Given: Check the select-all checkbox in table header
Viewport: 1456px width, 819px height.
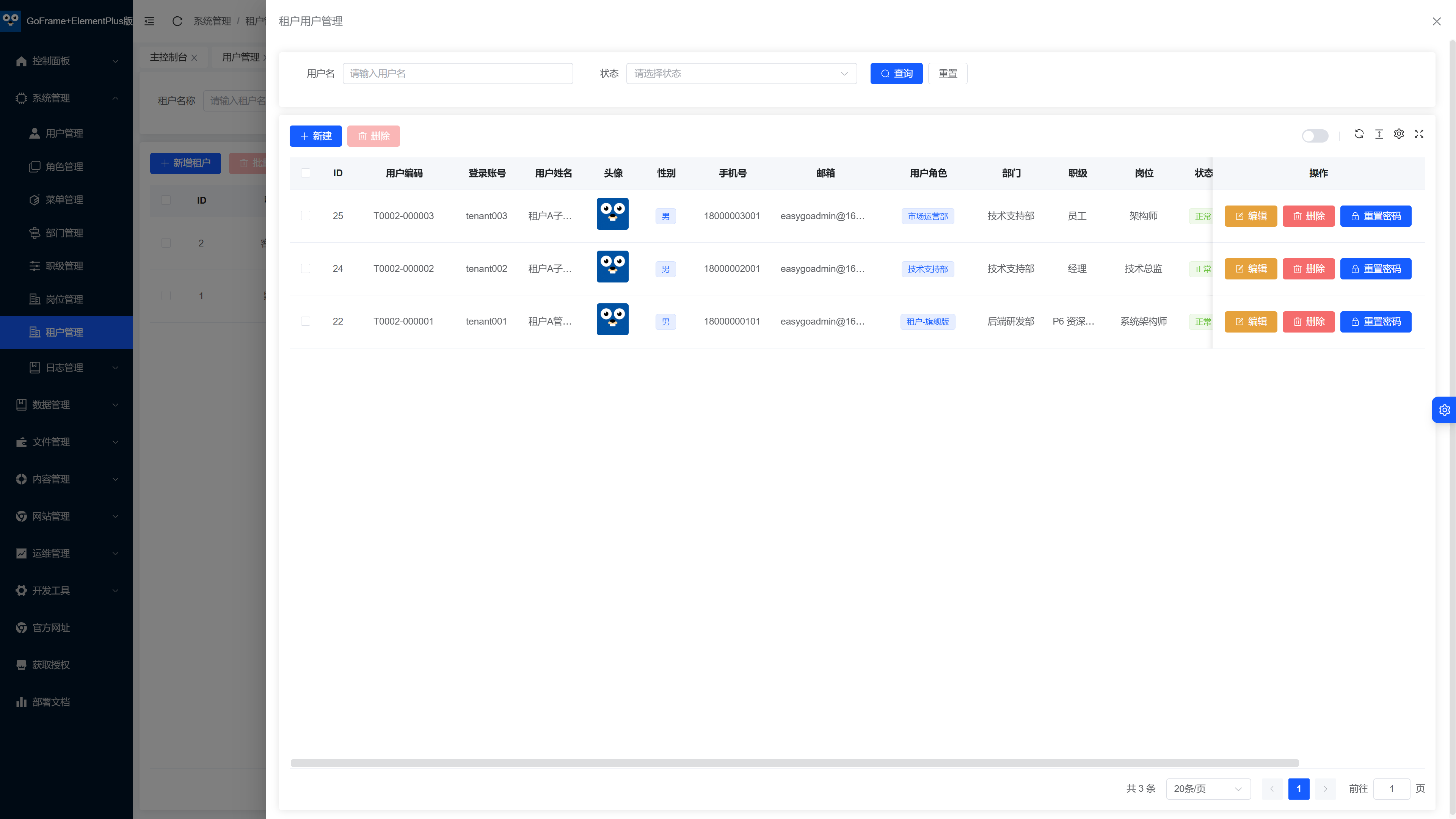Looking at the screenshot, I should pos(305,173).
